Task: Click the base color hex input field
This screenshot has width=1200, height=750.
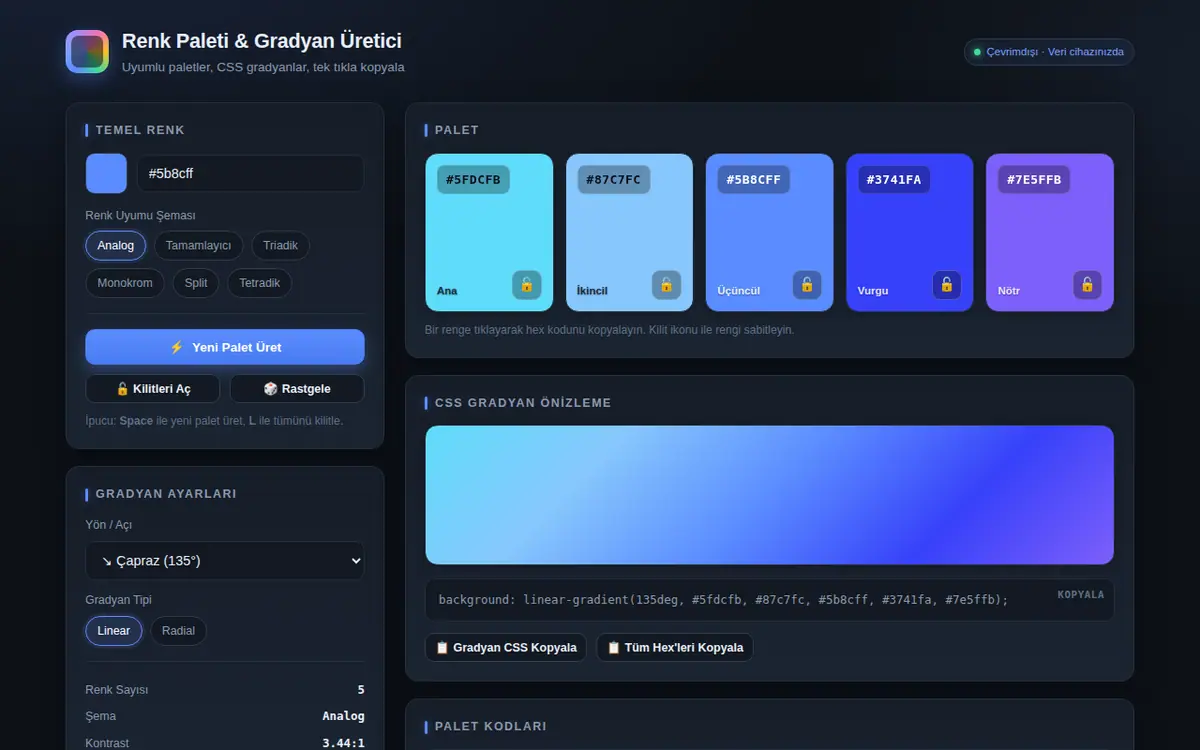Action: 250,173
